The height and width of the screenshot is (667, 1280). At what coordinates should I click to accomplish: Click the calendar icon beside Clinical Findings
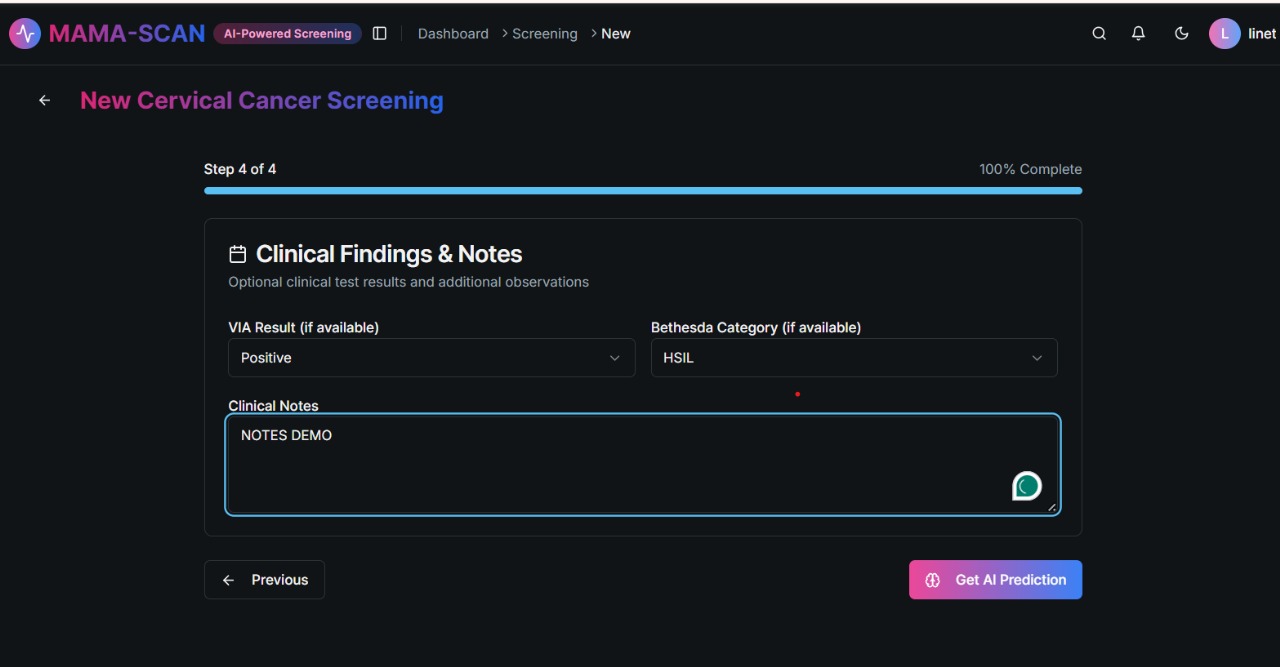[237, 254]
